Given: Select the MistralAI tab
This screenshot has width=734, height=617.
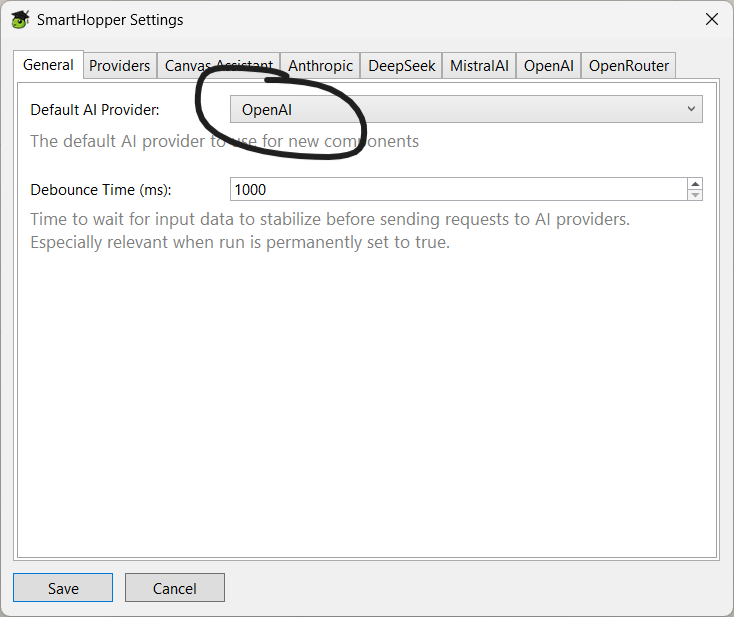Looking at the screenshot, I should click(479, 66).
